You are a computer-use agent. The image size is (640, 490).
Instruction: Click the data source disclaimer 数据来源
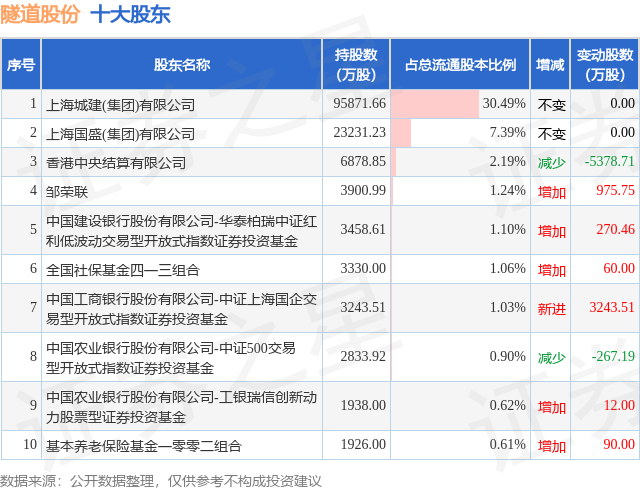pyautogui.click(x=161, y=481)
